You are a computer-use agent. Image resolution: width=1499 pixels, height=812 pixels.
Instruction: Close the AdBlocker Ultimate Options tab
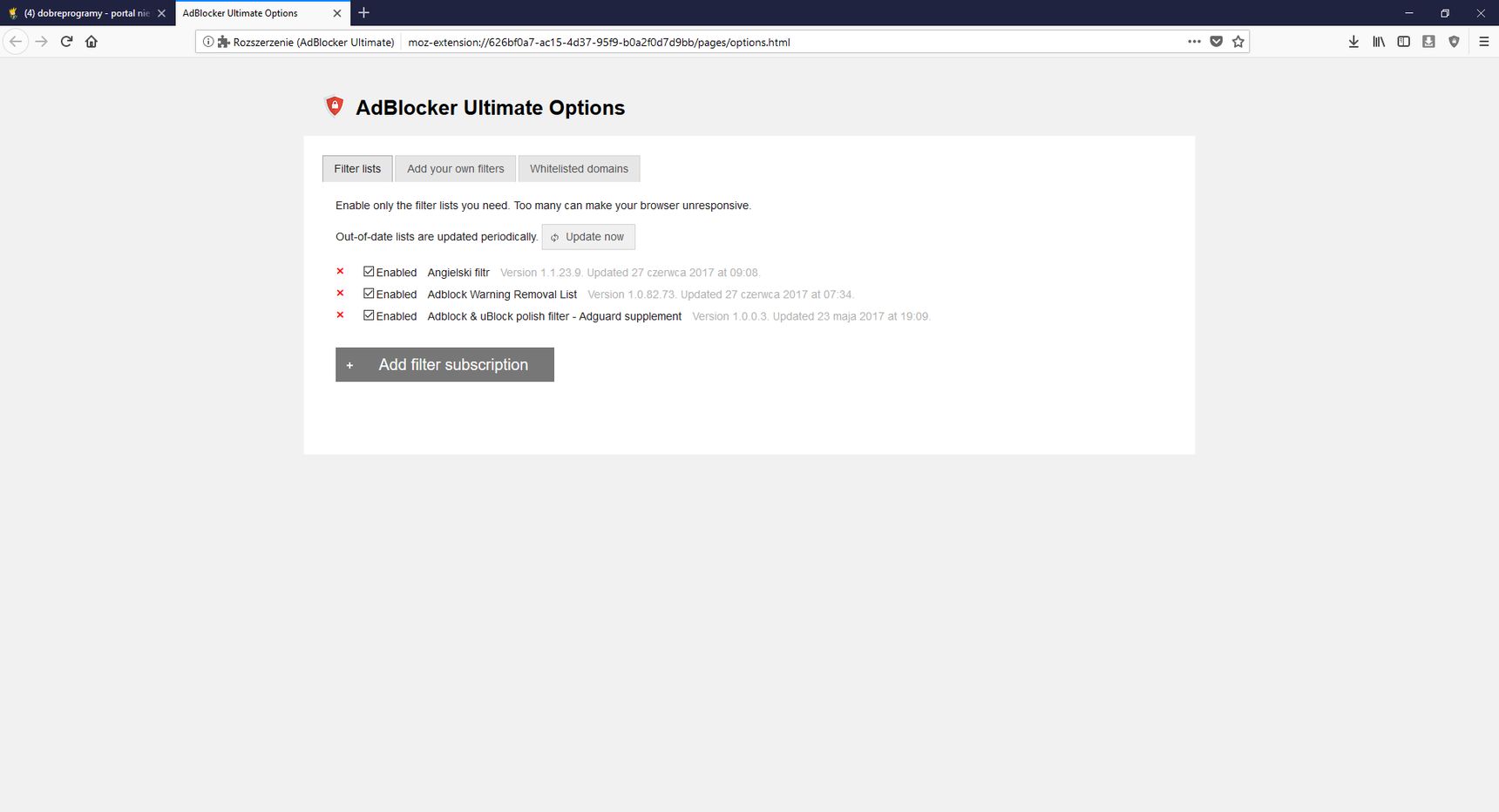coord(337,13)
